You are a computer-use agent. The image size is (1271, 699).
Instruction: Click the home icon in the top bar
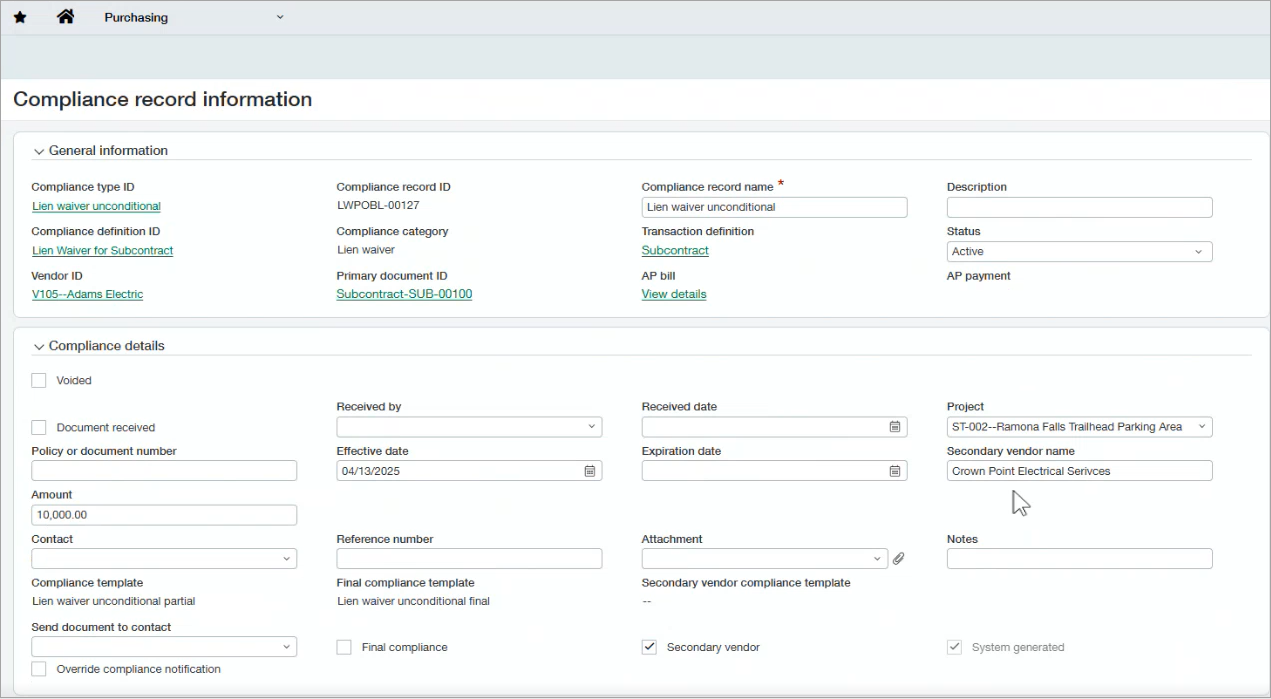pos(65,16)
